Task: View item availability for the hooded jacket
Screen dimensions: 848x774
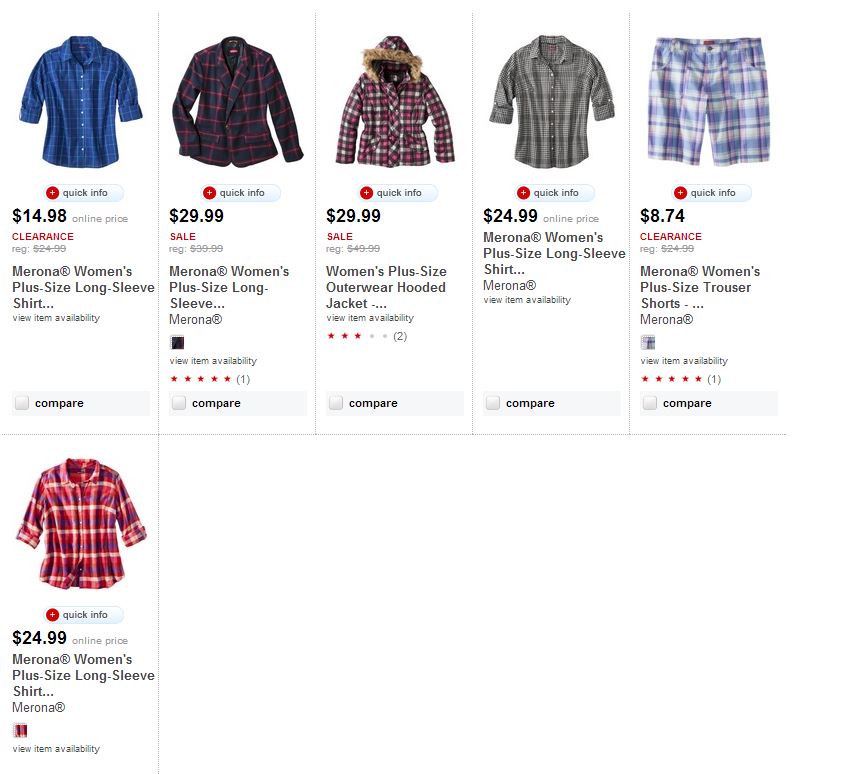Action: pyautogui.click(x=370, y=318)
